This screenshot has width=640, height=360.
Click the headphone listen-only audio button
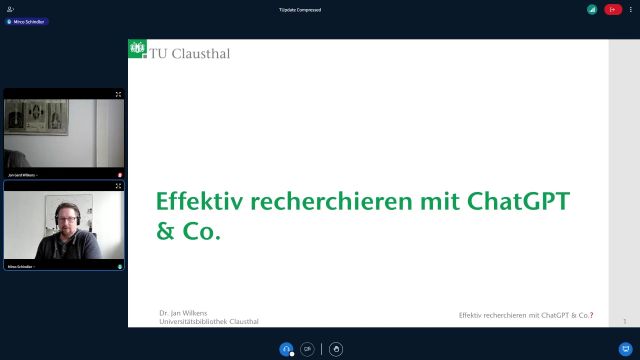(287, 349)
